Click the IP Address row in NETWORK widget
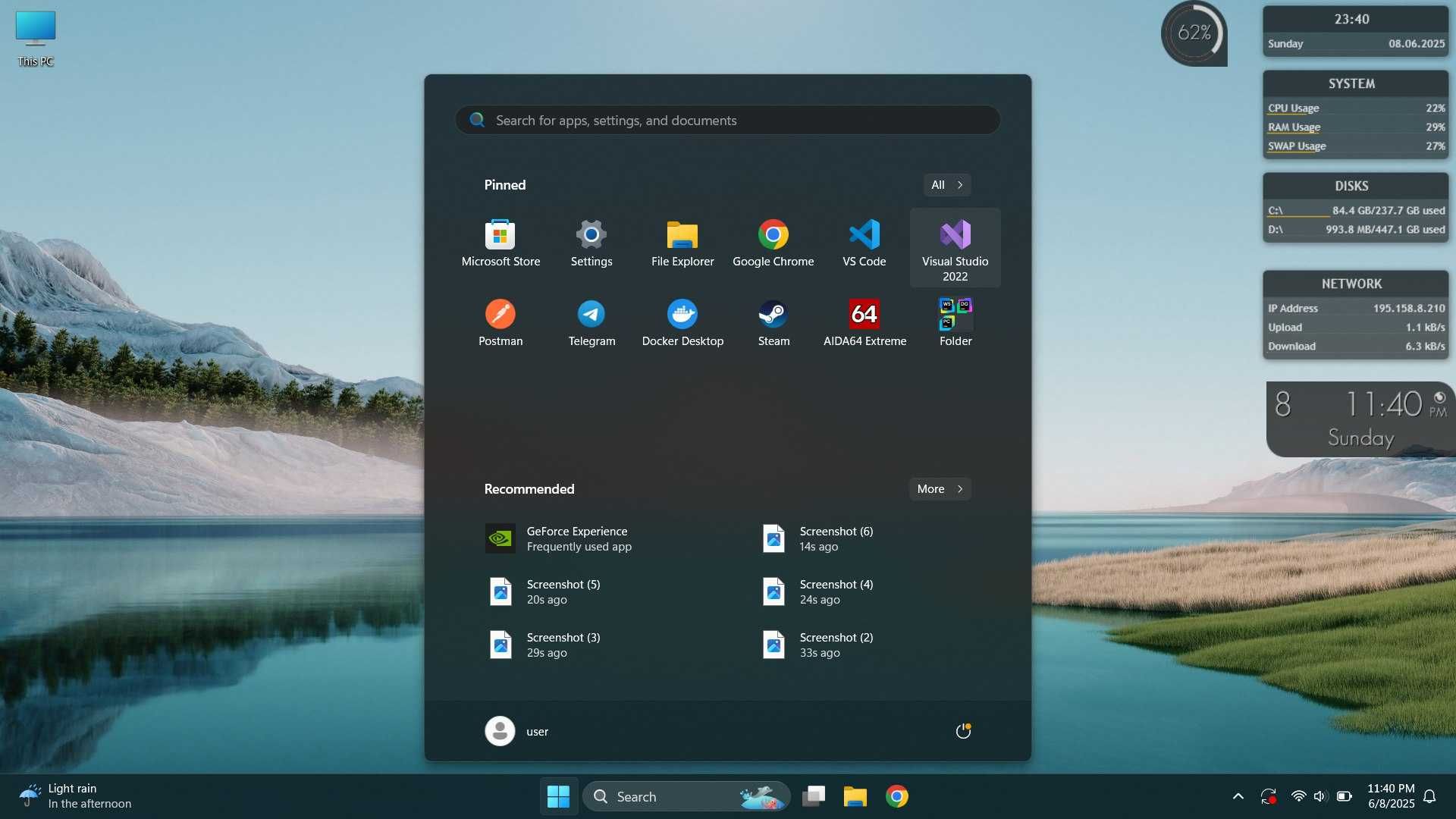The height and width of the screenshot is (819, 1456). pos(1356,309)
